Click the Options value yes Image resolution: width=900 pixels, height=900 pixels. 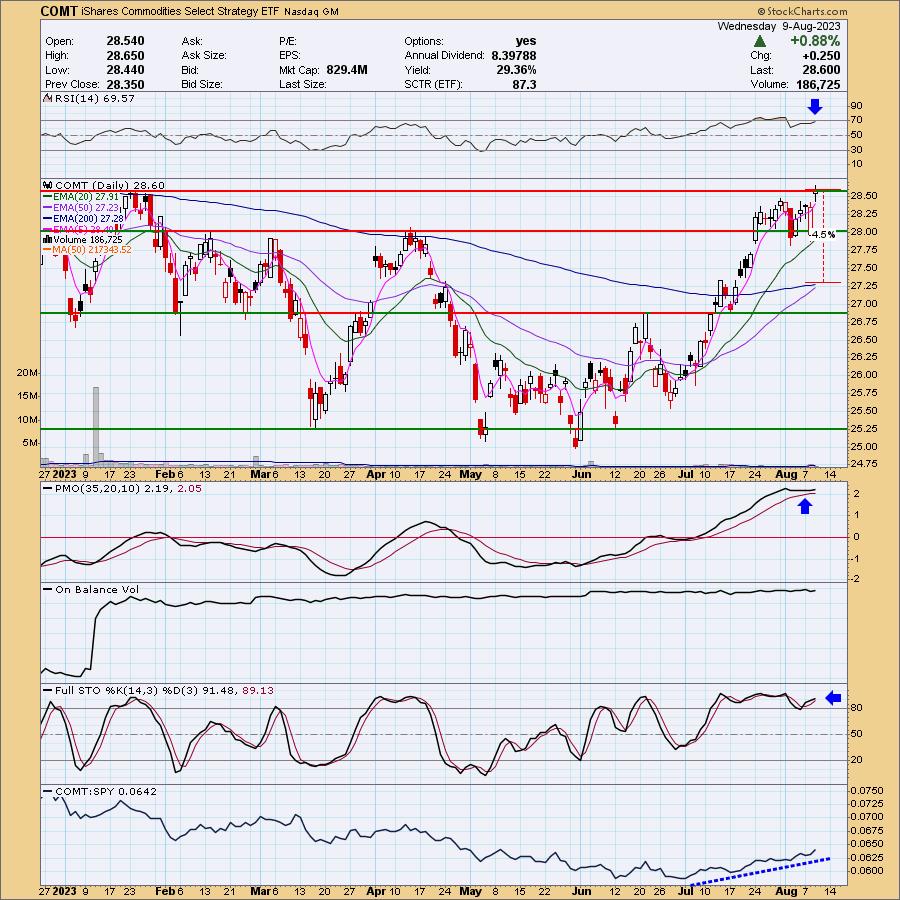point(526,41)
